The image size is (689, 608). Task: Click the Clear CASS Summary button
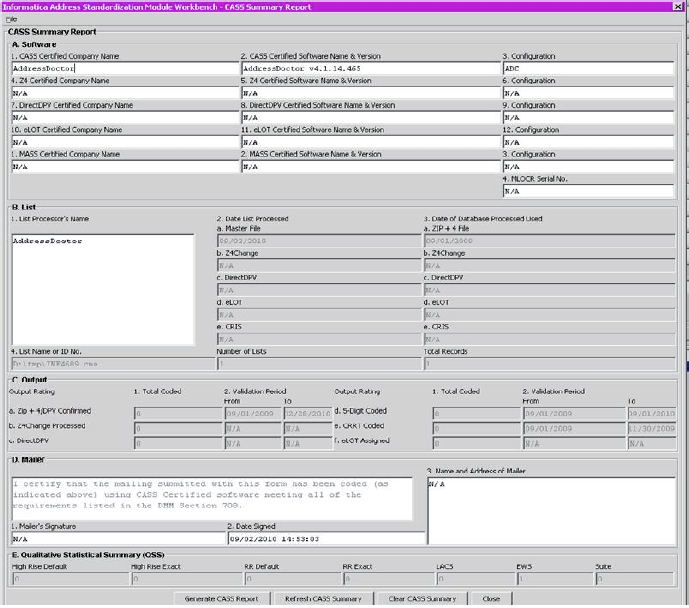pyautogui.click(x=424, y=598)
